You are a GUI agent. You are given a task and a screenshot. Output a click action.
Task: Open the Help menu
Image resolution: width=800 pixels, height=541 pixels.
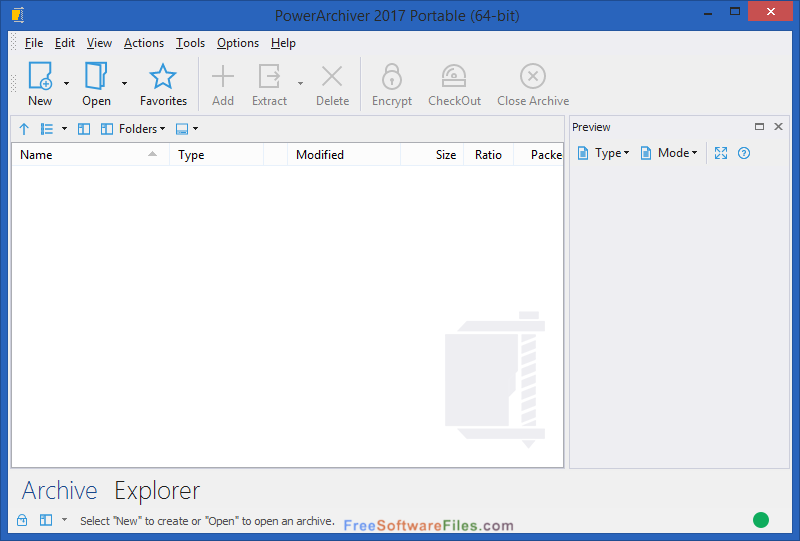(x=283, y=43)
